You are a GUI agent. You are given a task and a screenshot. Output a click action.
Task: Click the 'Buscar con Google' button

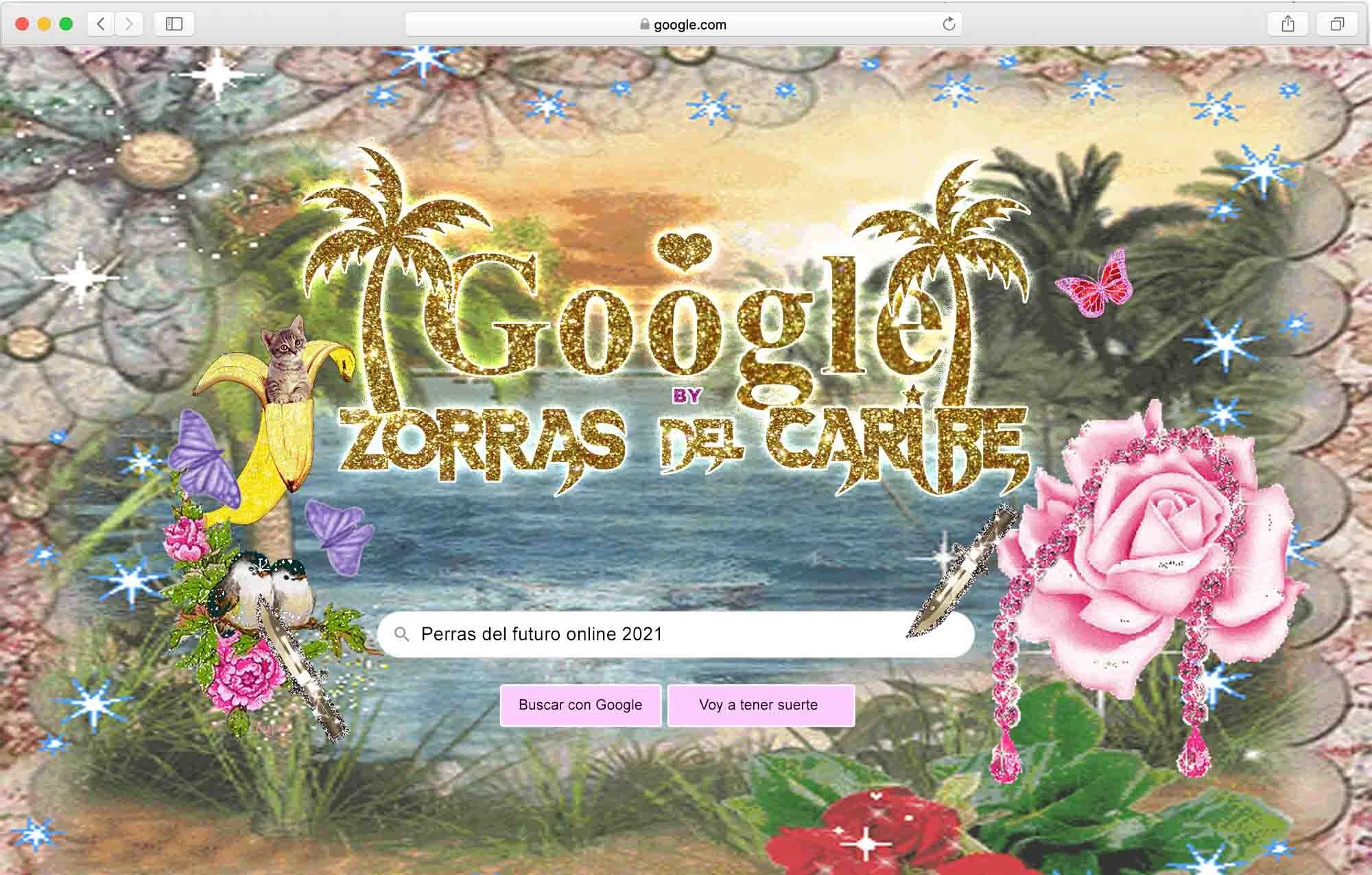point(580,705)
